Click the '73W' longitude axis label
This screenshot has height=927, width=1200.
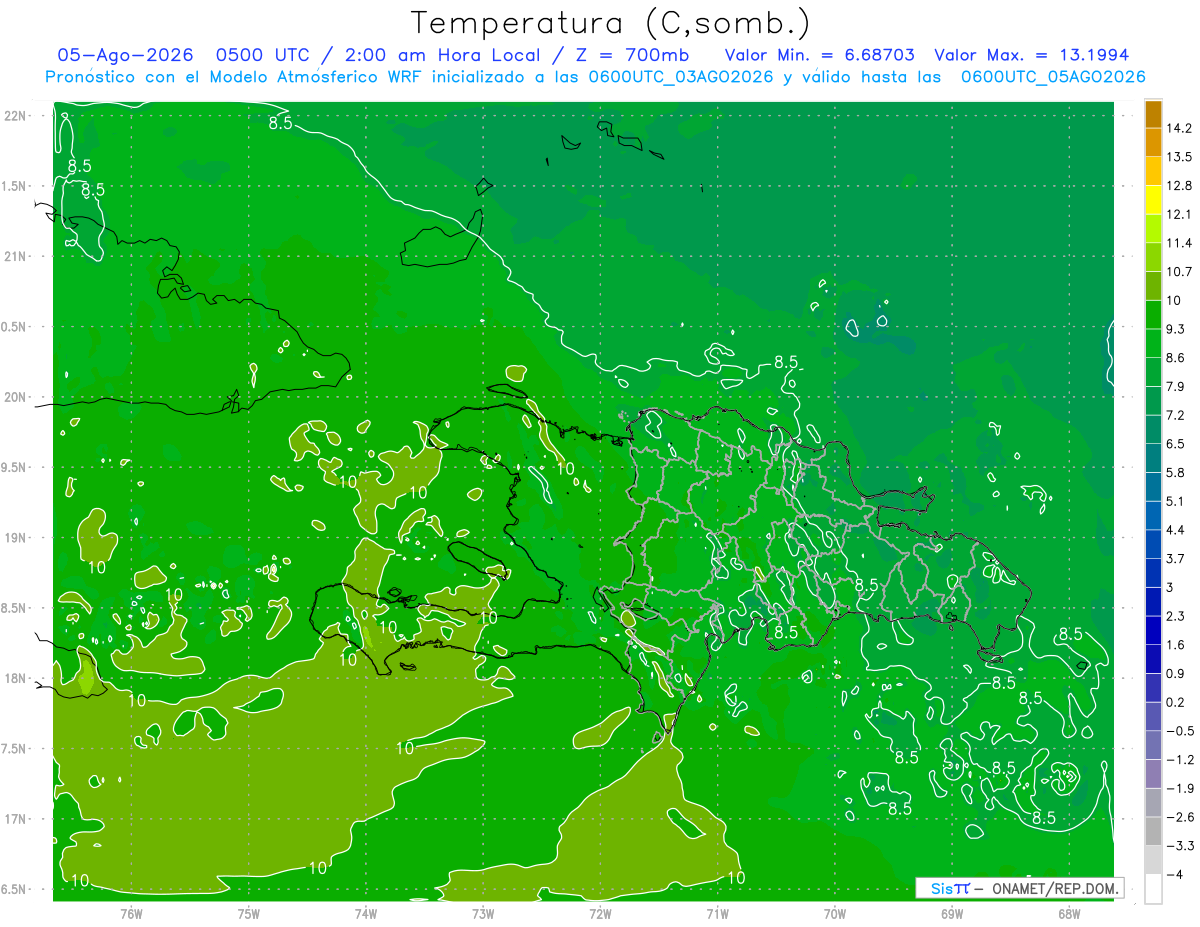483,913
